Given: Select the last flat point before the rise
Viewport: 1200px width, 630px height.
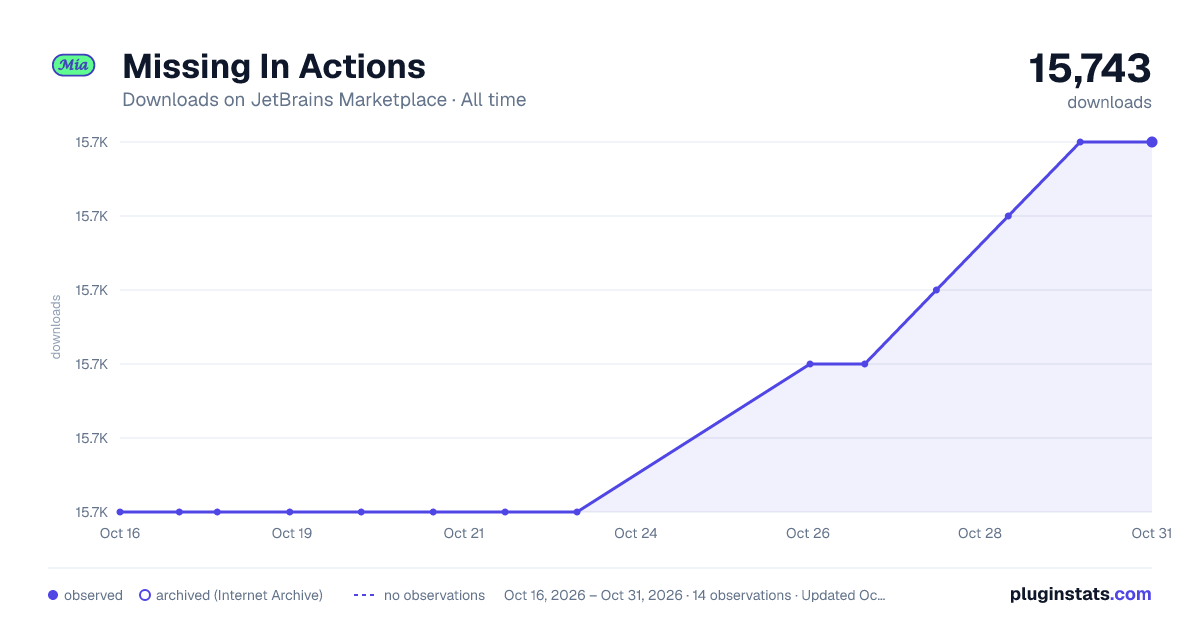Looking at the screenshot, I should tap(577, 512).
